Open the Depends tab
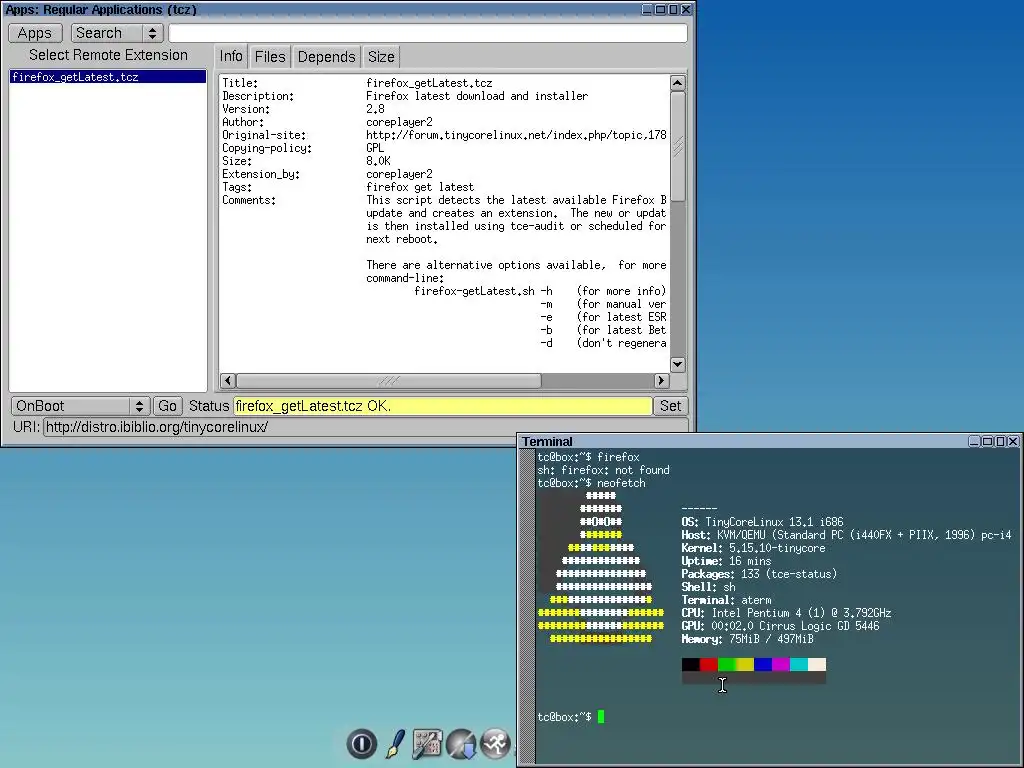 coord(327,57)
